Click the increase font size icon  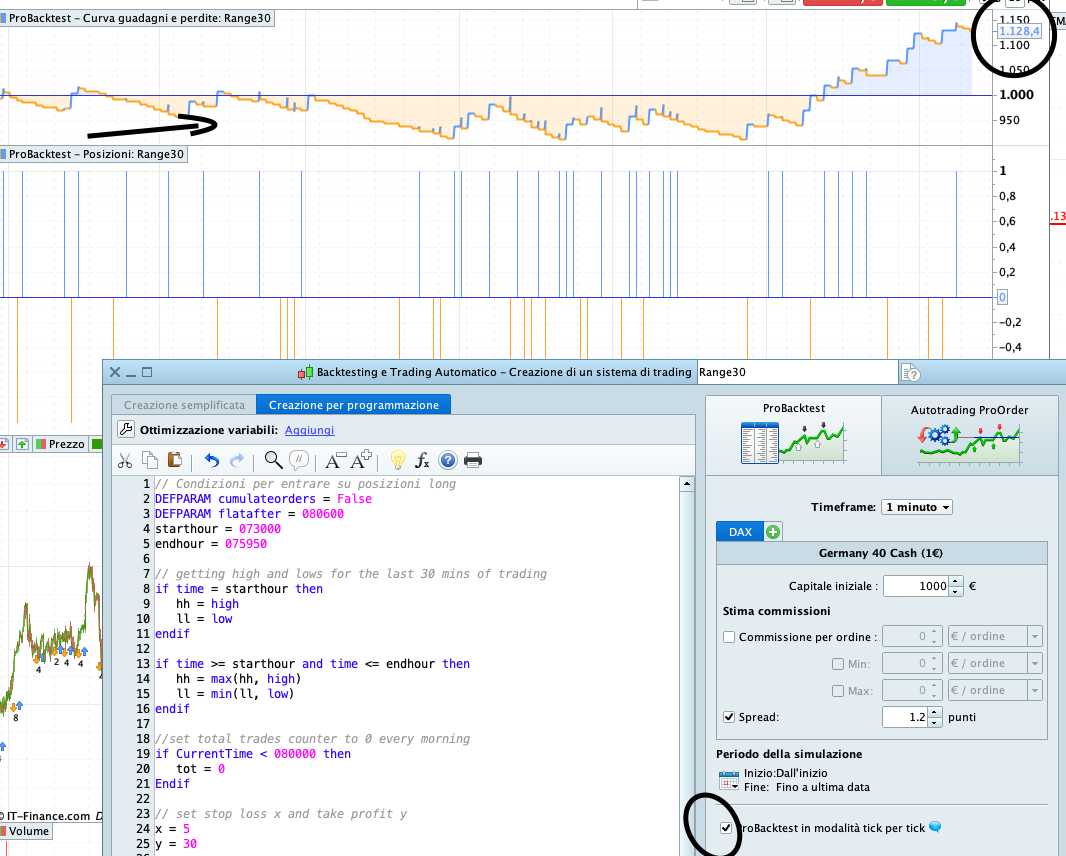361,460
